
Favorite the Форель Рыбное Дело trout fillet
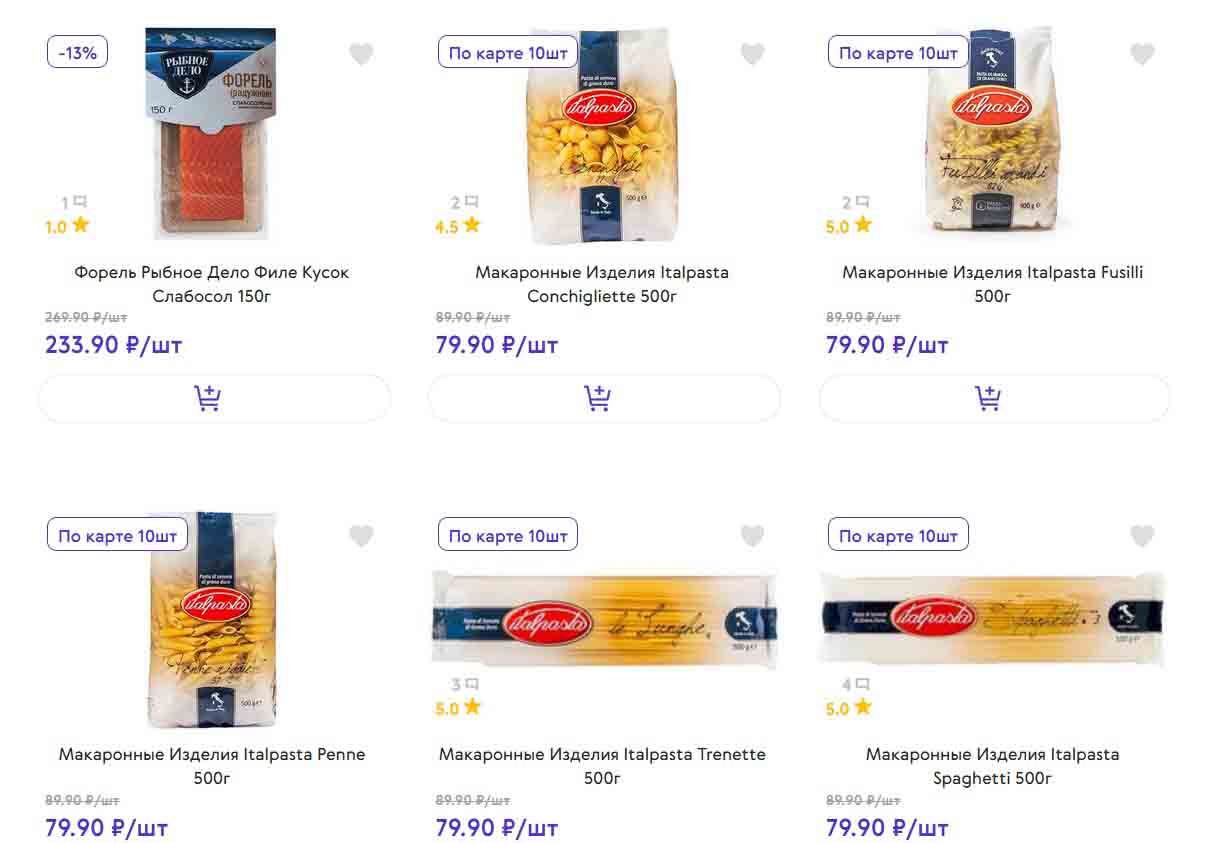click(x=361, y=54)
